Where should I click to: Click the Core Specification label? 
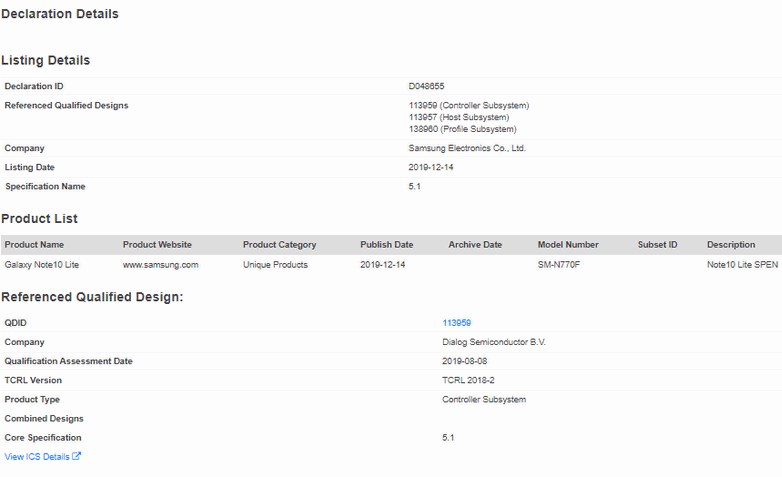point(43,438)
